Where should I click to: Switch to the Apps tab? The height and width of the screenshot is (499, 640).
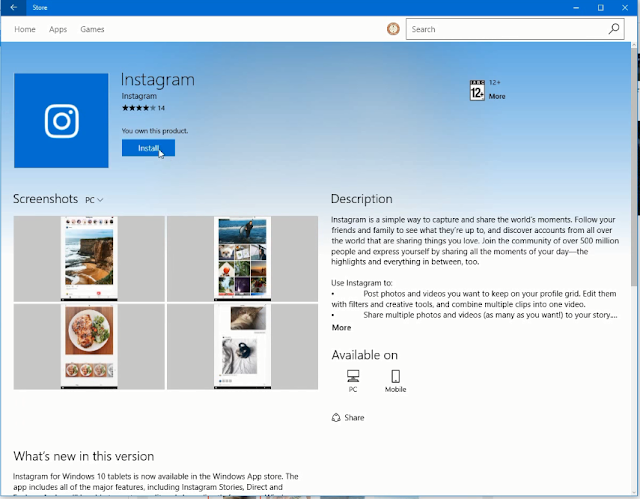[58, 29]
